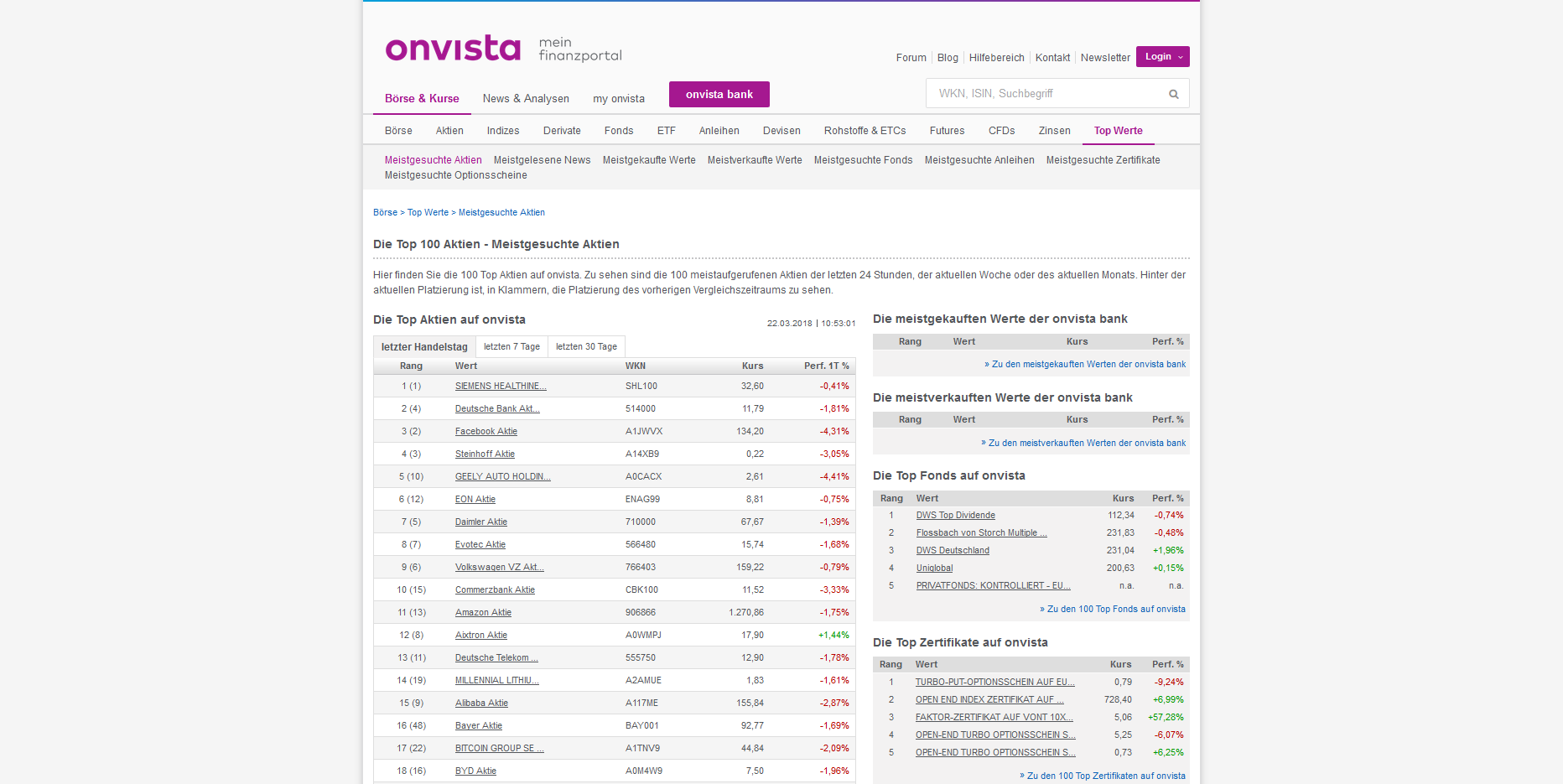Image resolution: width=1563 pixels, height=784 pixels.
Task: Open TURBO-PUT-OPTIONSSCHEIN AUF EU... link
Action: click(x=995, y=683)
